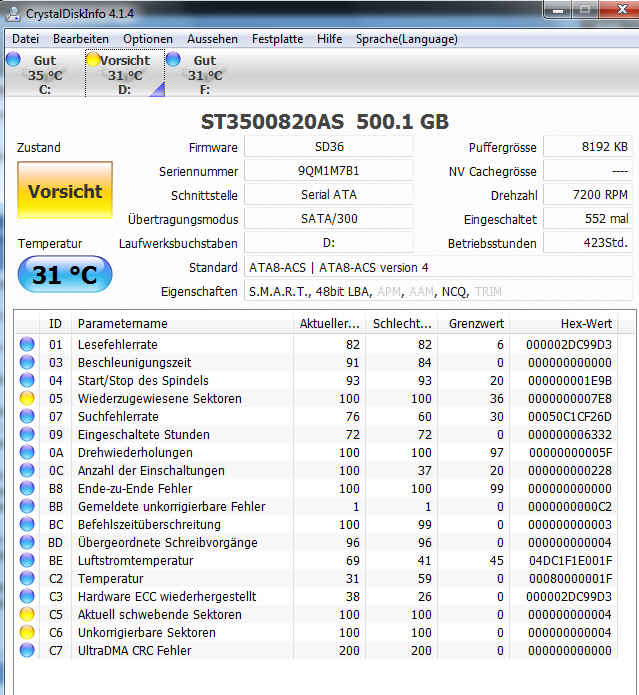Viewport: 639px width, 695px height.
Task: Click the 31 °C temperature indicator button
Action: [65, 274]
